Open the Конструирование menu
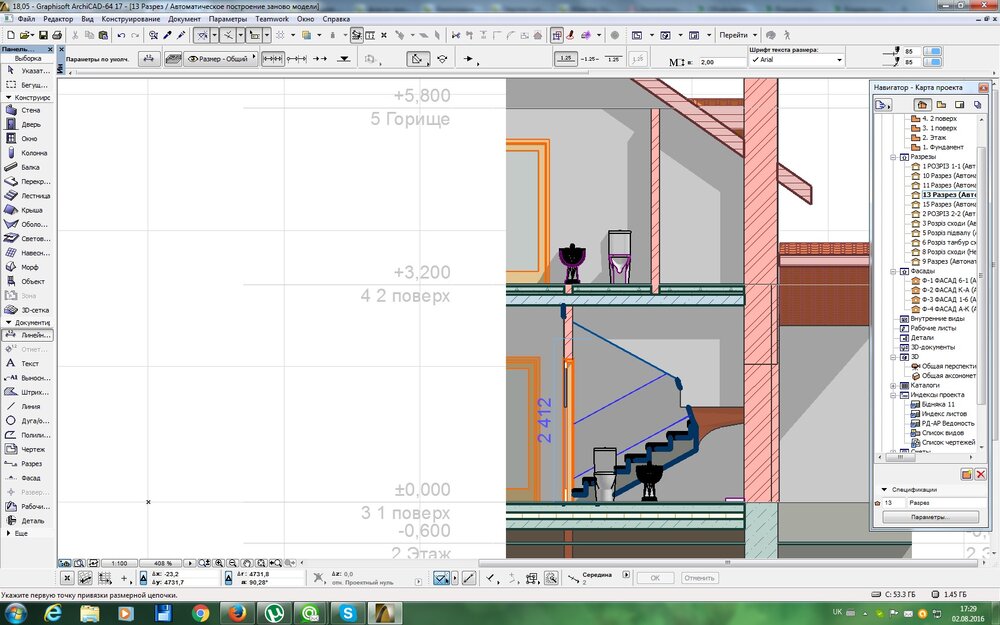The width and height of the screenshot is (1000, 625). click(x=130, y=19)
